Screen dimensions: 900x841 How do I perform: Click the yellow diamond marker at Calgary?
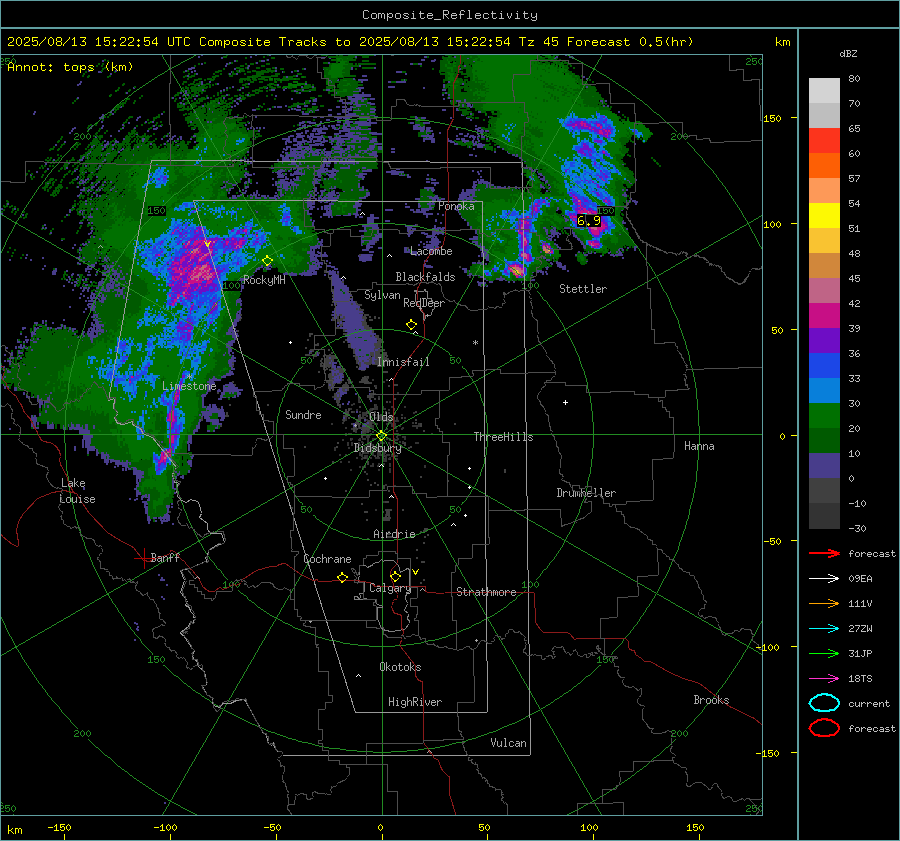pos(395,576)
